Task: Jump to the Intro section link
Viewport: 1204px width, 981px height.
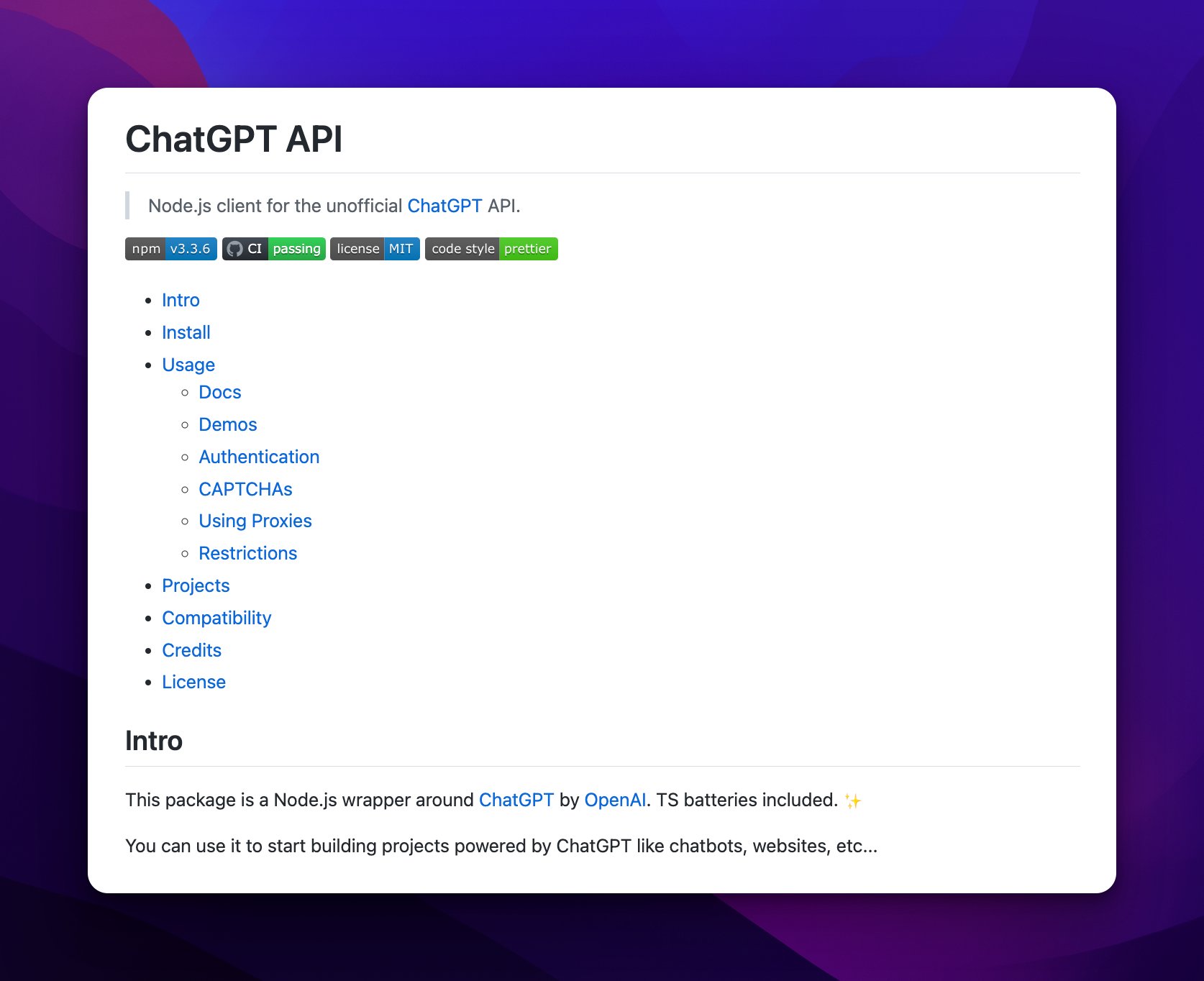Action: pos(181,300)
